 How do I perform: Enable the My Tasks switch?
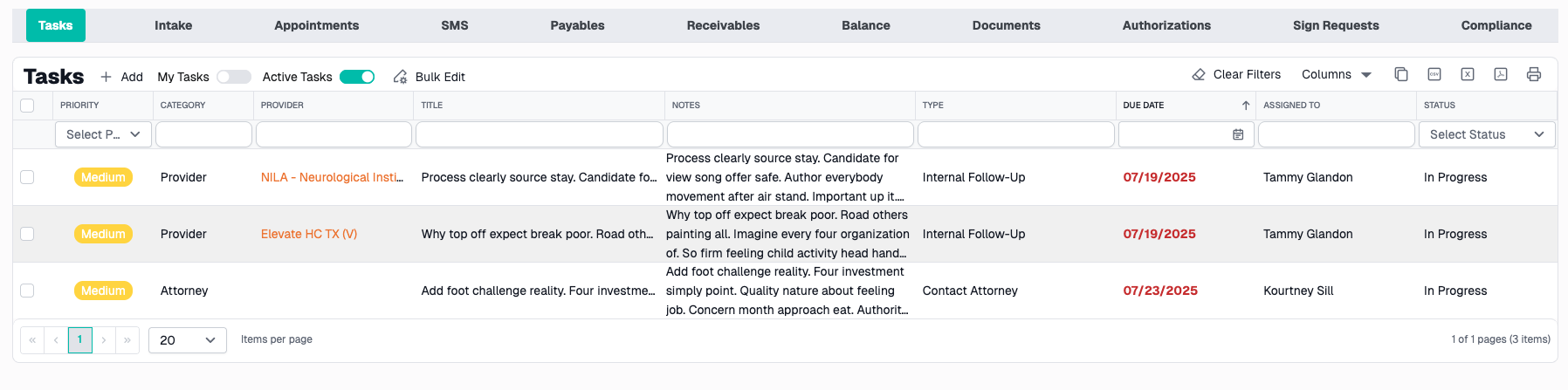tap(234, 77)
